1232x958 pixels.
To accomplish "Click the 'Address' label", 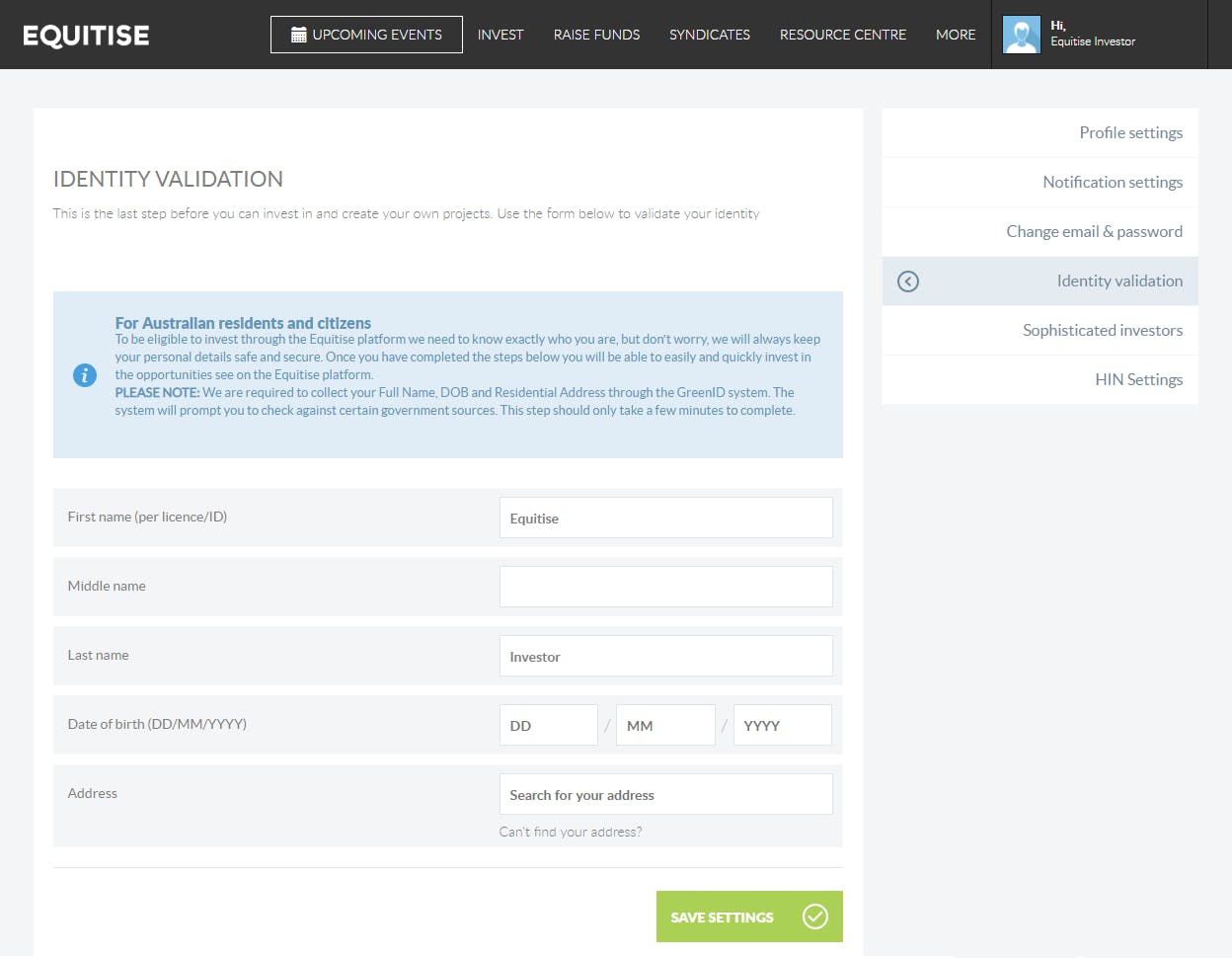I will coord(92,793).
